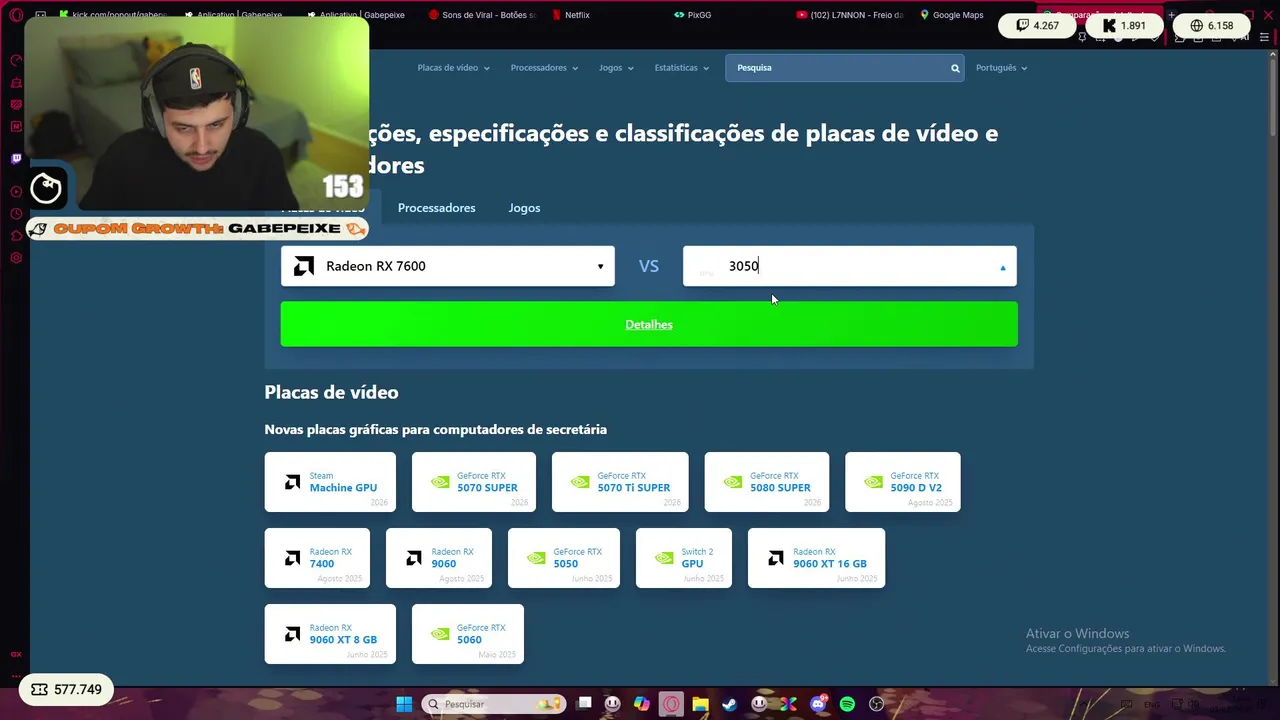Click the globe viewer count 6.158
Screen dimensions: 1280x720
pos(1212,26)
